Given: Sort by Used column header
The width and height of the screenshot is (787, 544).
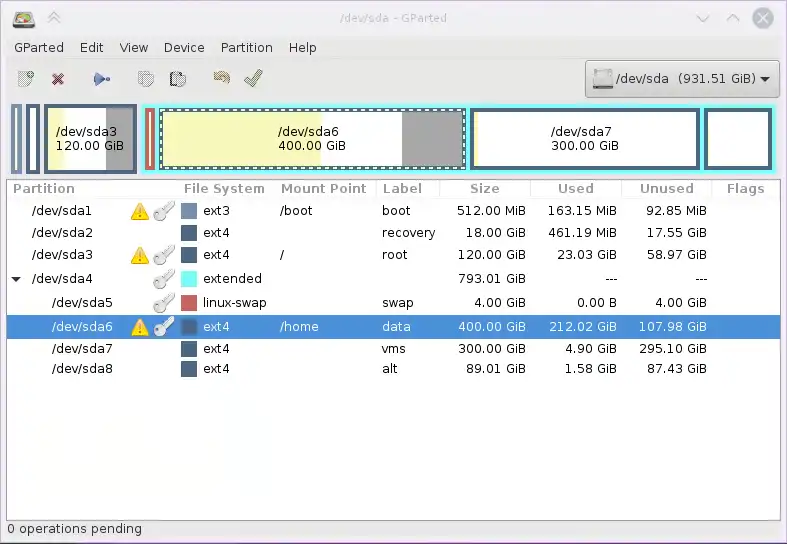Looking at the screenshot, I should pos(576,189).
